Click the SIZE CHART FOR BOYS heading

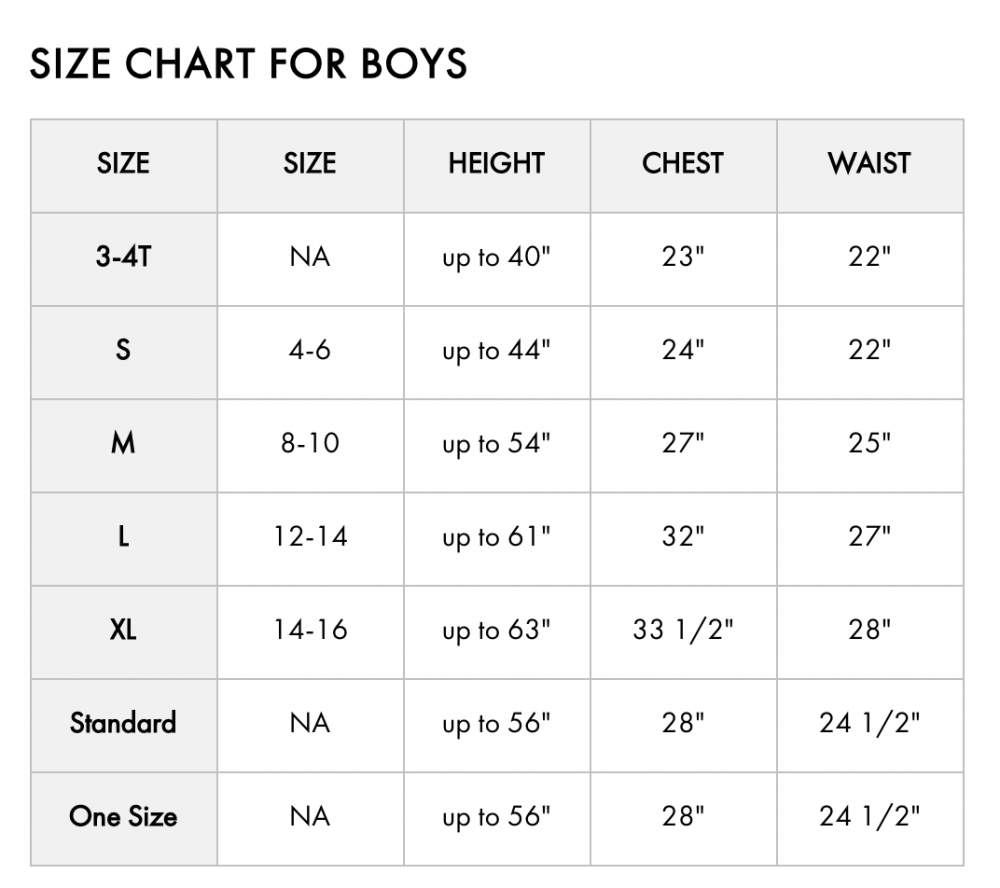[x=248, y=64]
